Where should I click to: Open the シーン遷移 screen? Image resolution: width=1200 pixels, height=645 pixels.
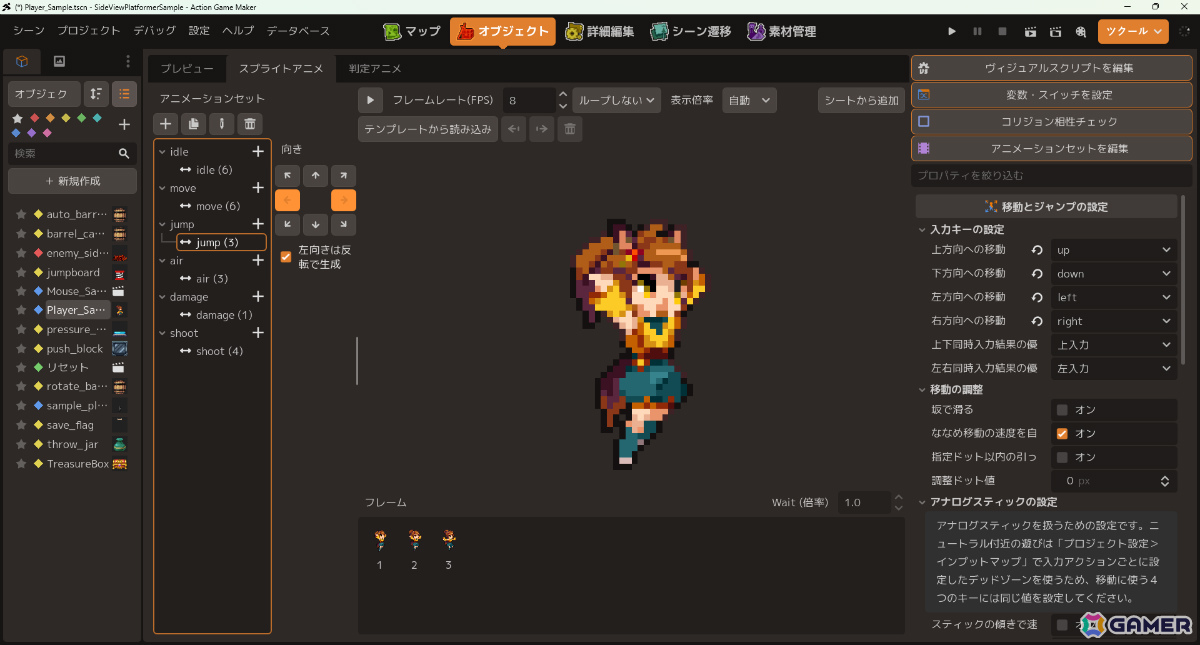pos(690,31)
